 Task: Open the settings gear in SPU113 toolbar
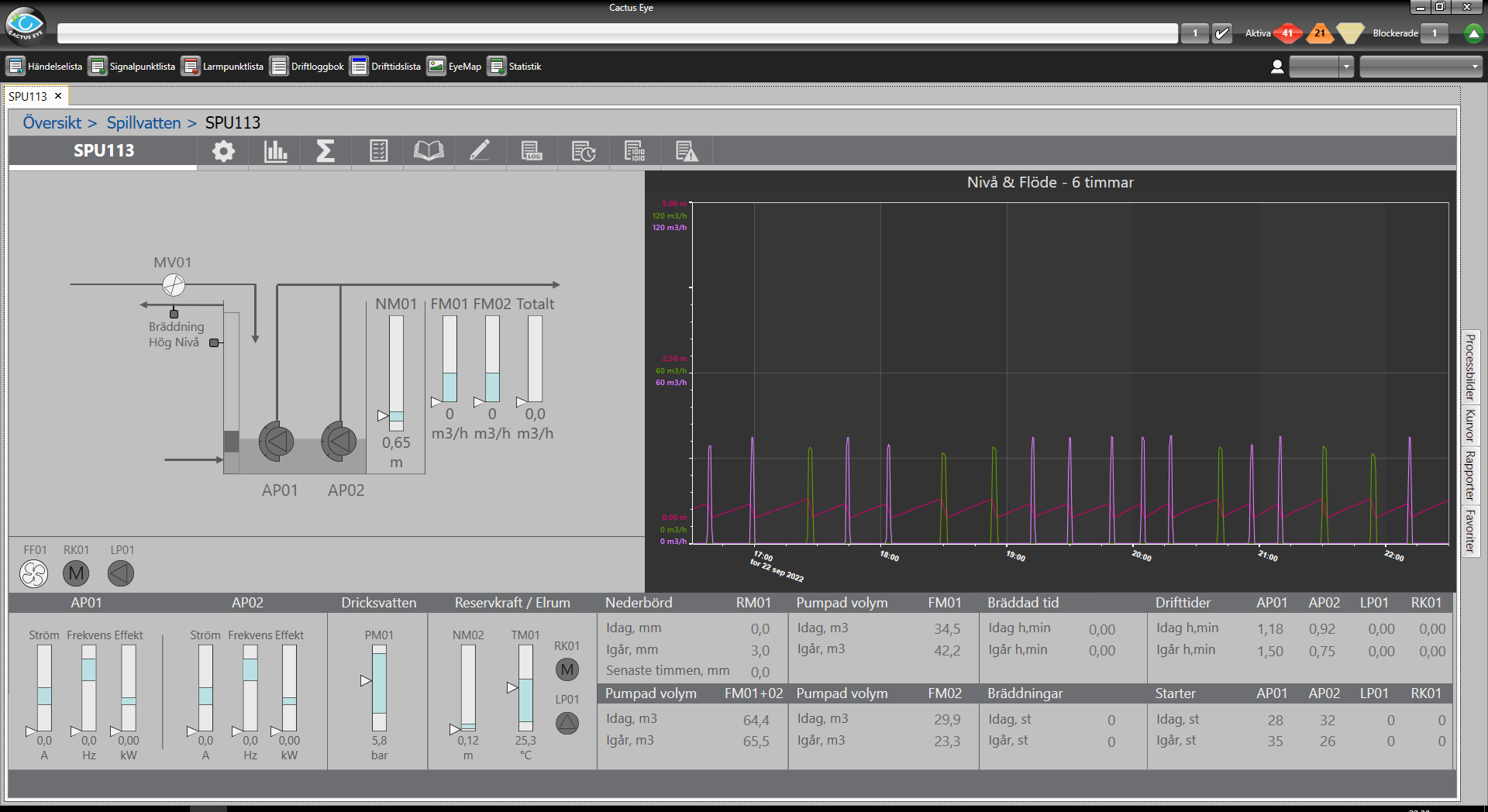[x=223, y=151]
